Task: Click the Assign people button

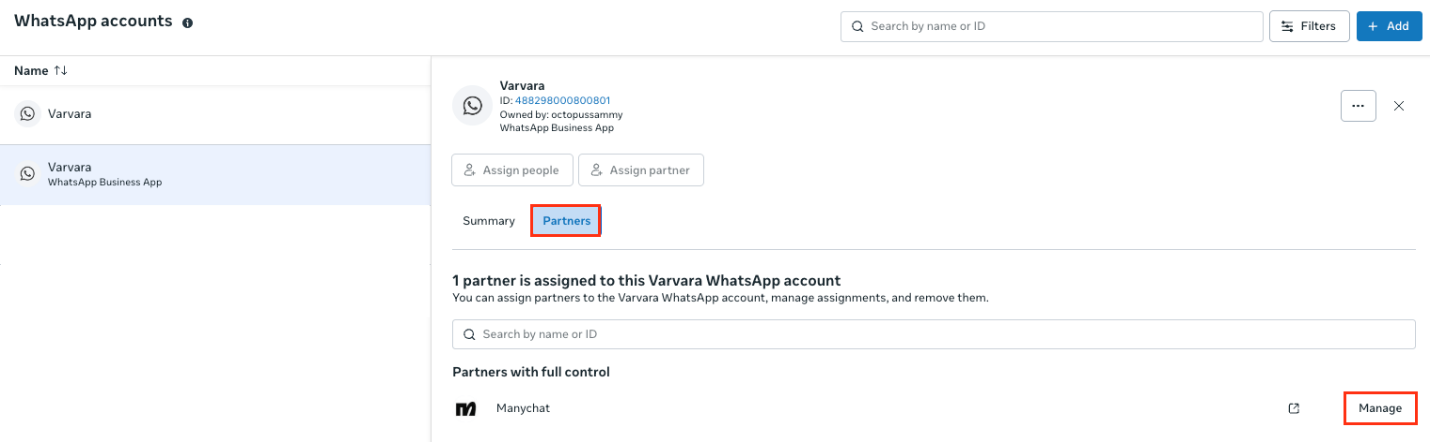Action: 513,170
